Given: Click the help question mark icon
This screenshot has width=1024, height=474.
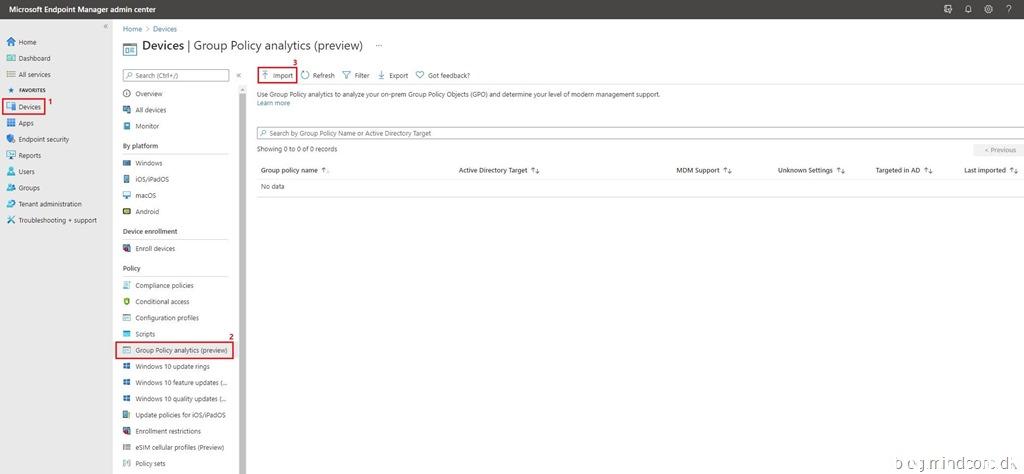Looking at the screenshot, I should point(1008,9).
